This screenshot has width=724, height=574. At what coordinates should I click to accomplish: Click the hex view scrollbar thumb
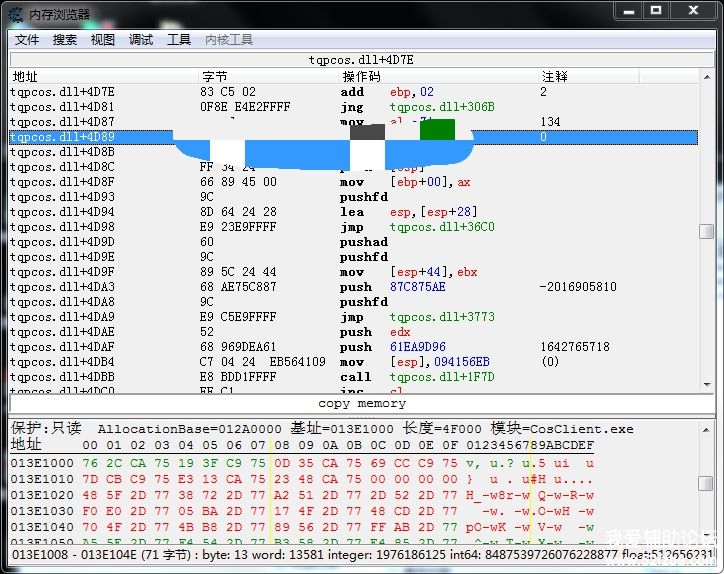tap(706, 483)
